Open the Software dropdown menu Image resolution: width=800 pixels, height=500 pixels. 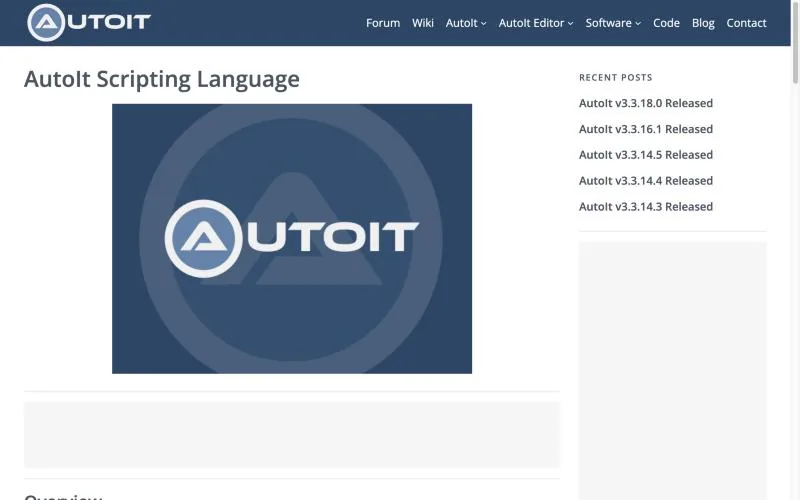pyautogui.click(x=613, y=23)
